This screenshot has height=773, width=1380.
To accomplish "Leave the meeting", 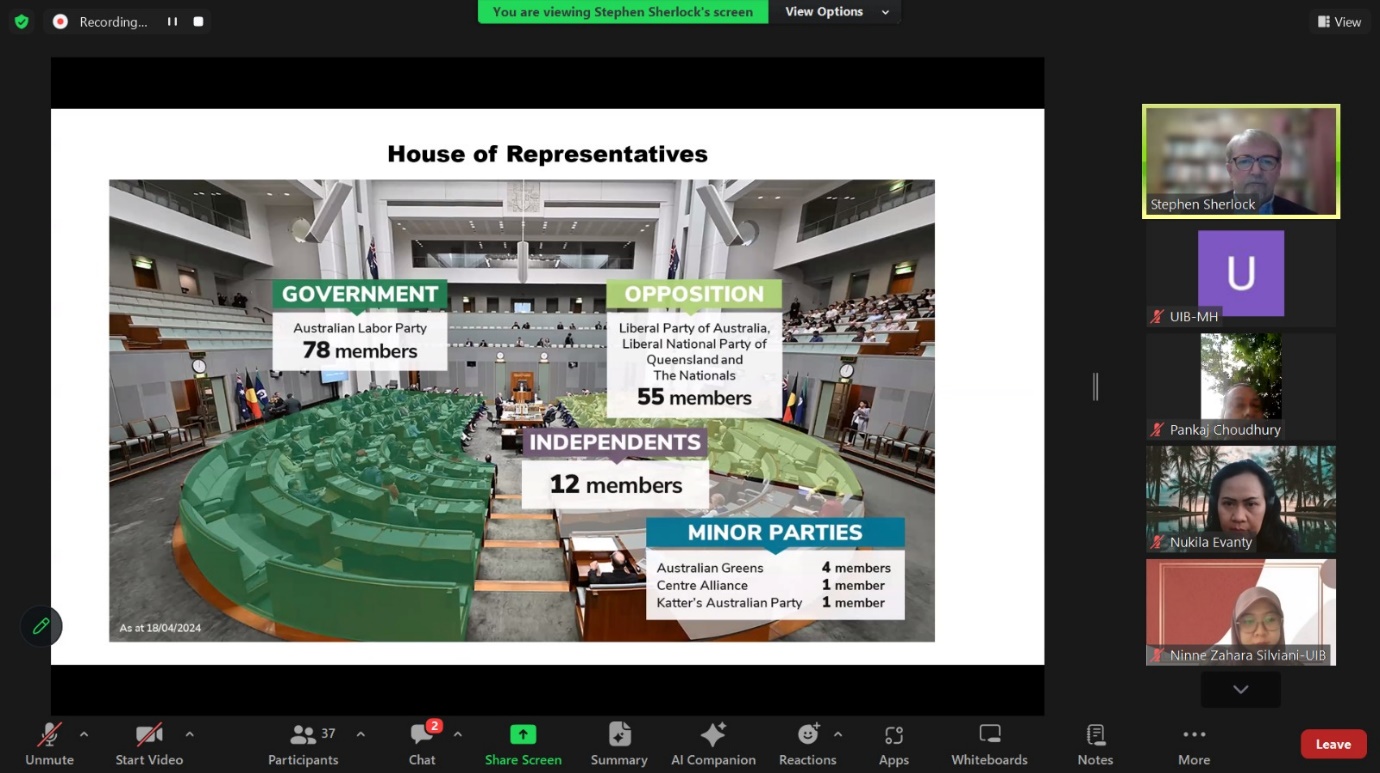I will [1333, 744].
